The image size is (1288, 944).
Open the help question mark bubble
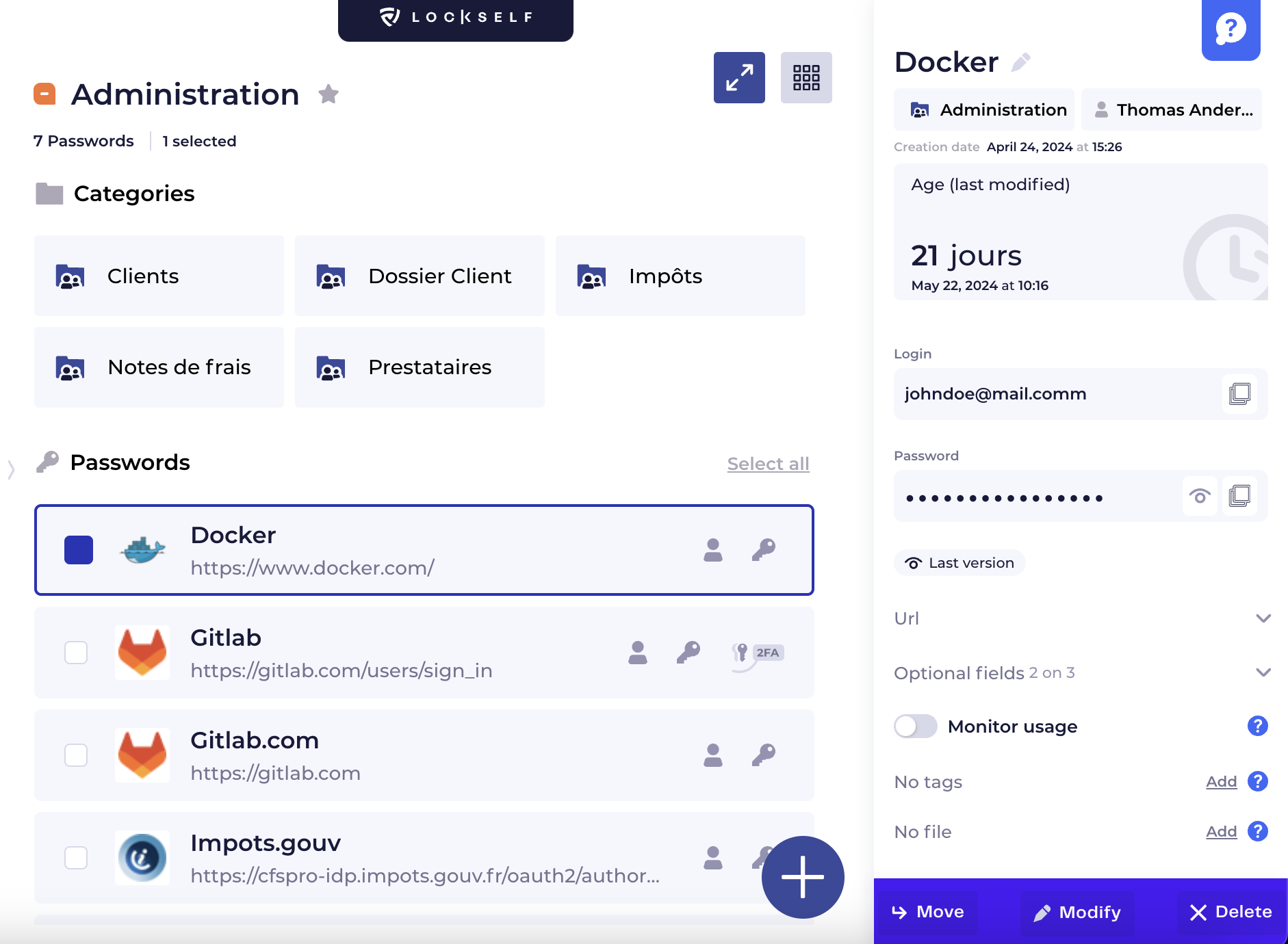coord(1231,29)
